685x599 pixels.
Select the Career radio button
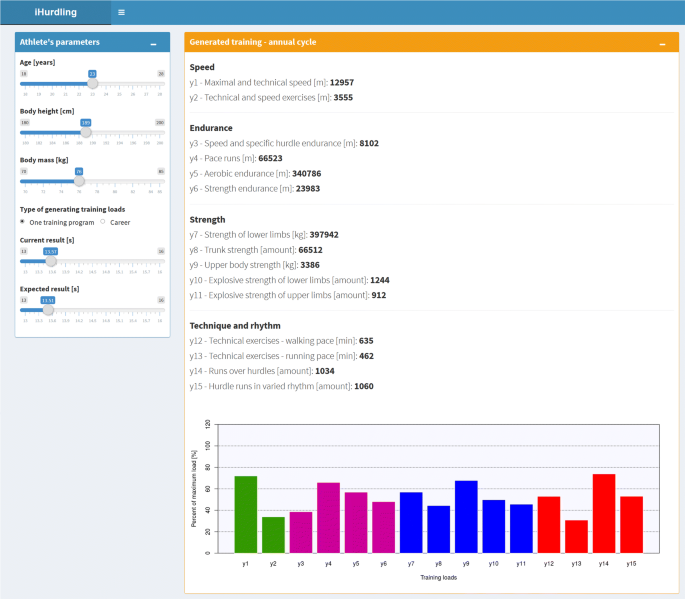pos(103,222)
